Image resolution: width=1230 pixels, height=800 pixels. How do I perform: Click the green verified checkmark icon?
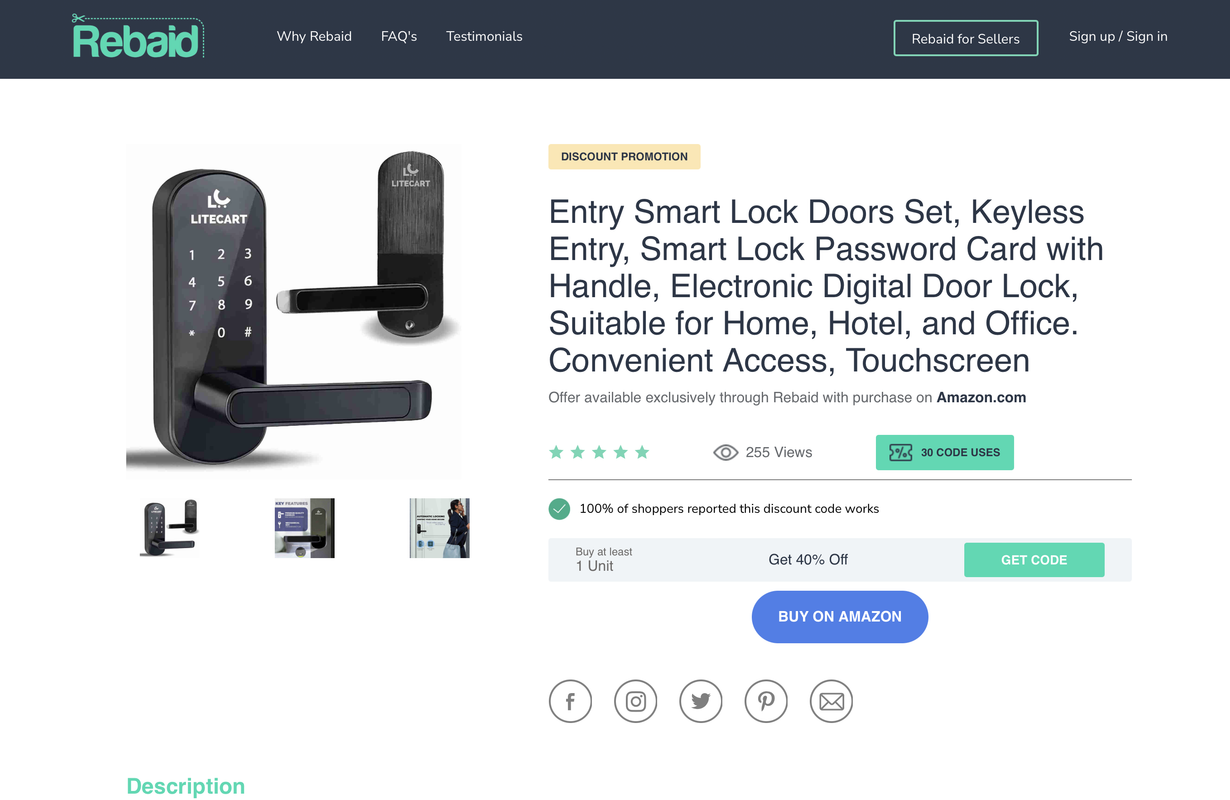coord(560,508)
